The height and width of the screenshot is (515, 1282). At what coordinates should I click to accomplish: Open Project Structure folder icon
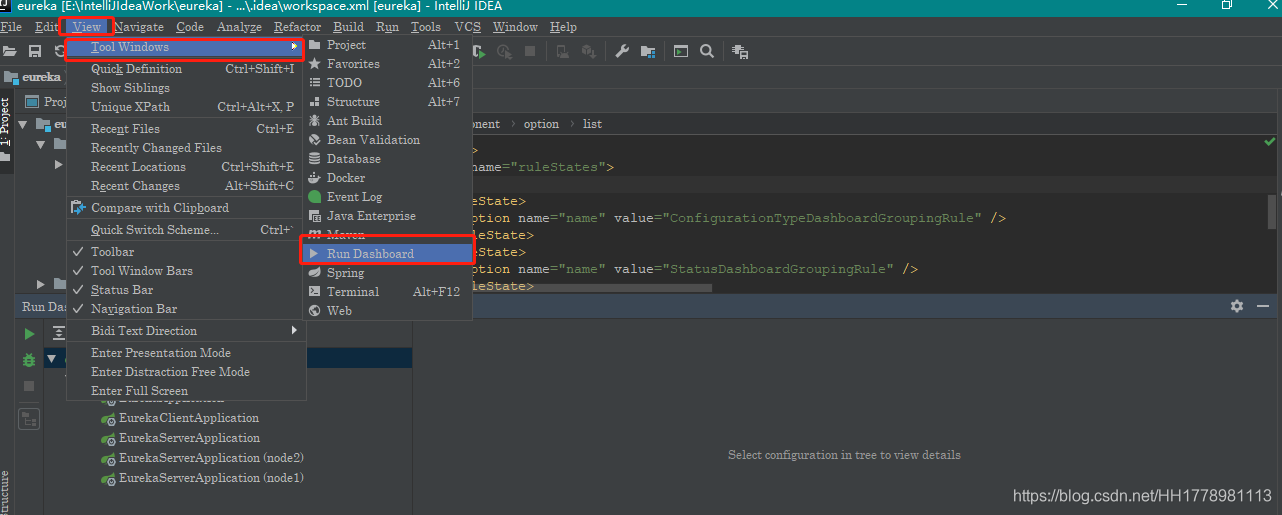tap(648, 51)
